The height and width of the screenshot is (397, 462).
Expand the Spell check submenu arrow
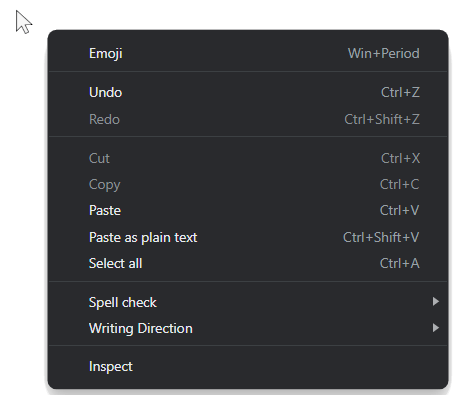point(435,302)
